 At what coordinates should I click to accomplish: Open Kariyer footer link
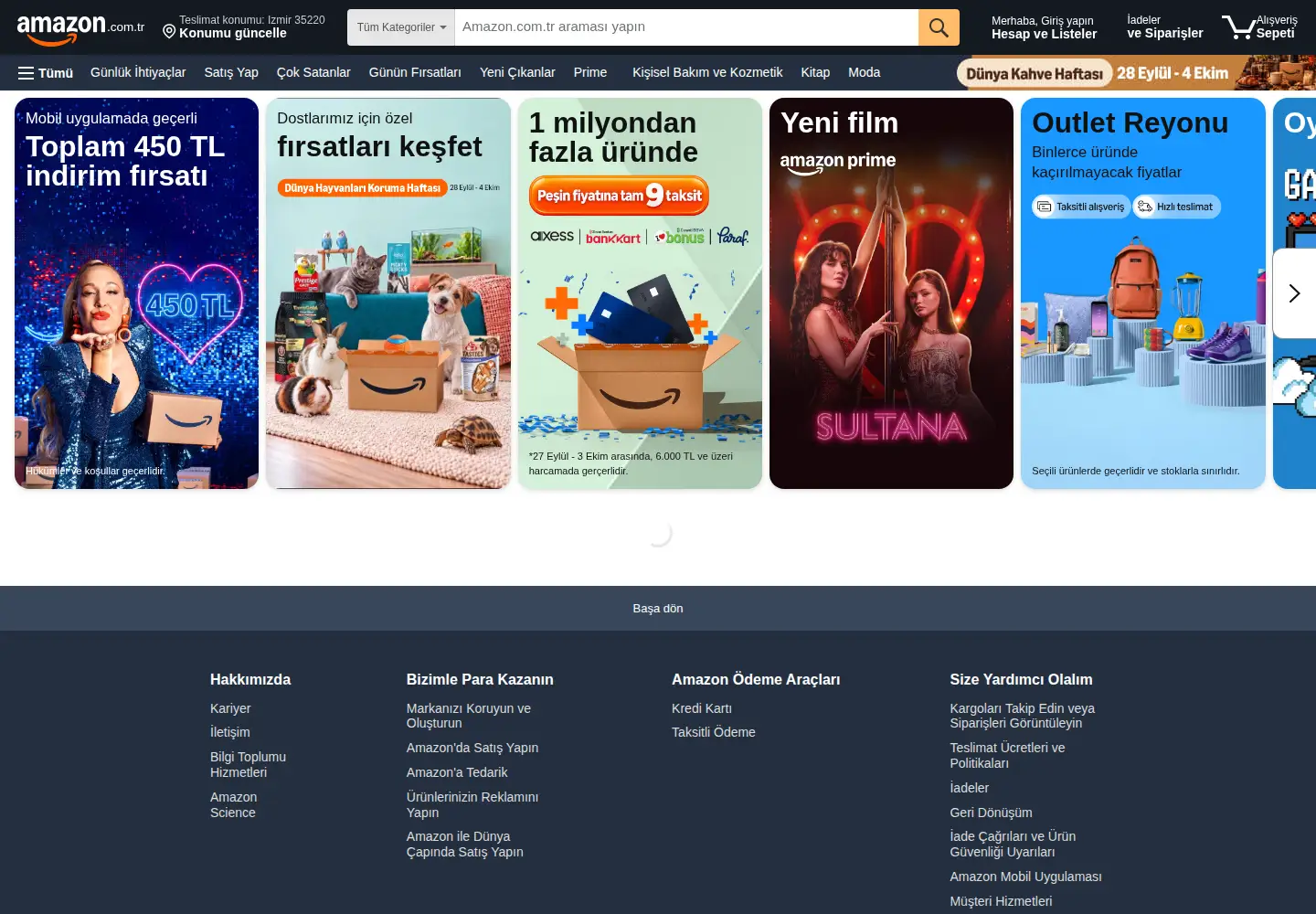[x=230, y=708]
